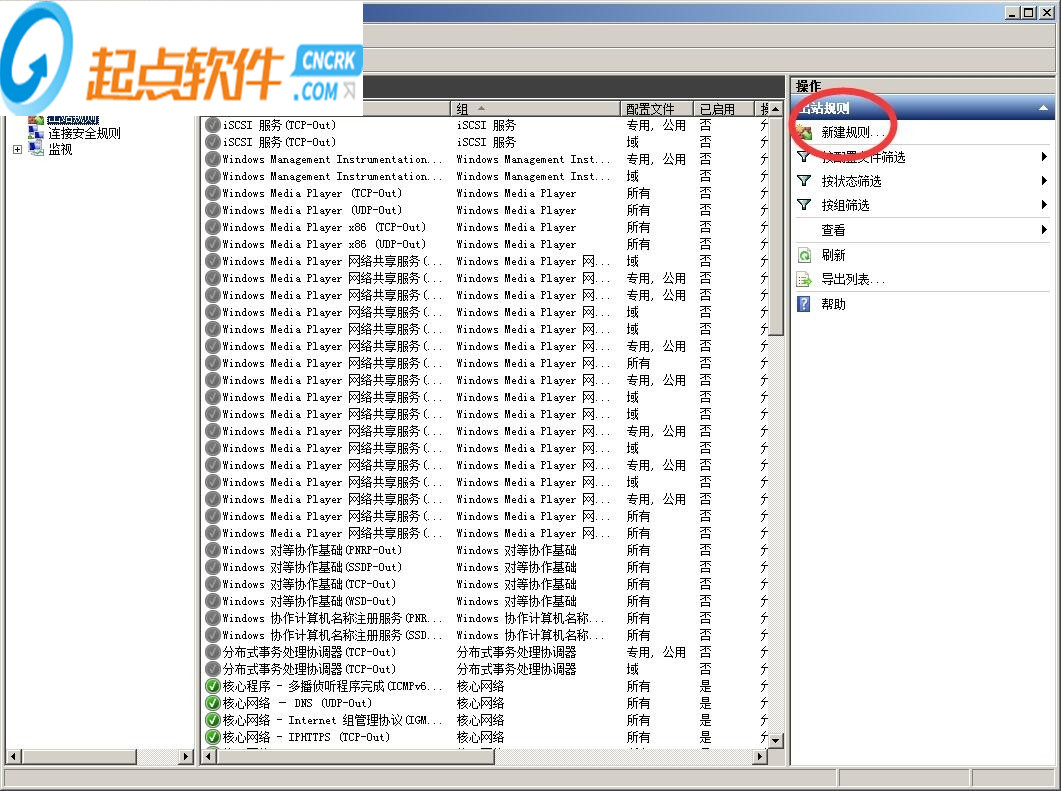Viewport: 1061px width, 791px height.
Task: Click grey icon of Windows 对等协作基础 (PNRP-Out)
Action: click(x=212, y=550)
